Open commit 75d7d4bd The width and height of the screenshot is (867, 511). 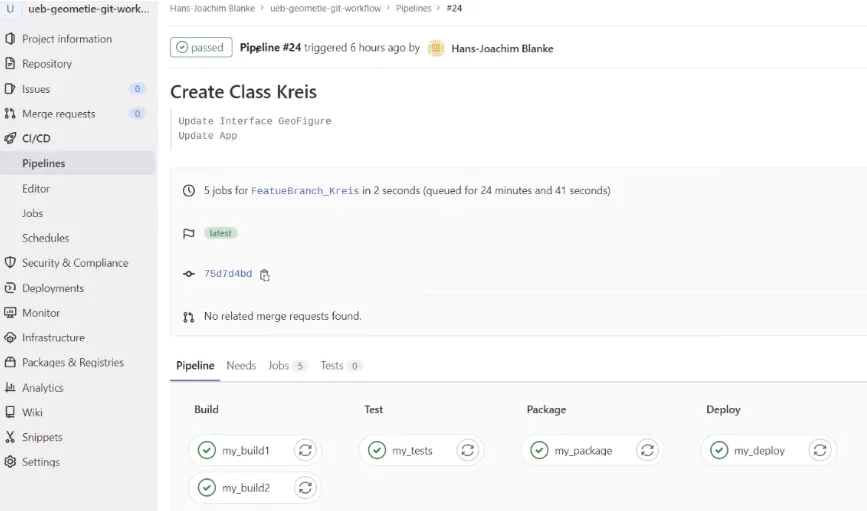[228, 274]
